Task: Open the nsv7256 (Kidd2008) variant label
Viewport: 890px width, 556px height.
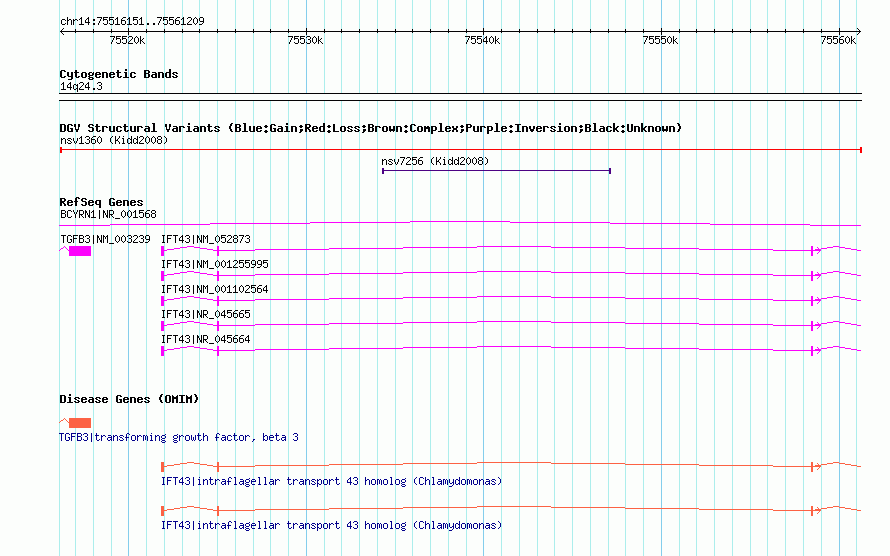Action: point(435,161)
